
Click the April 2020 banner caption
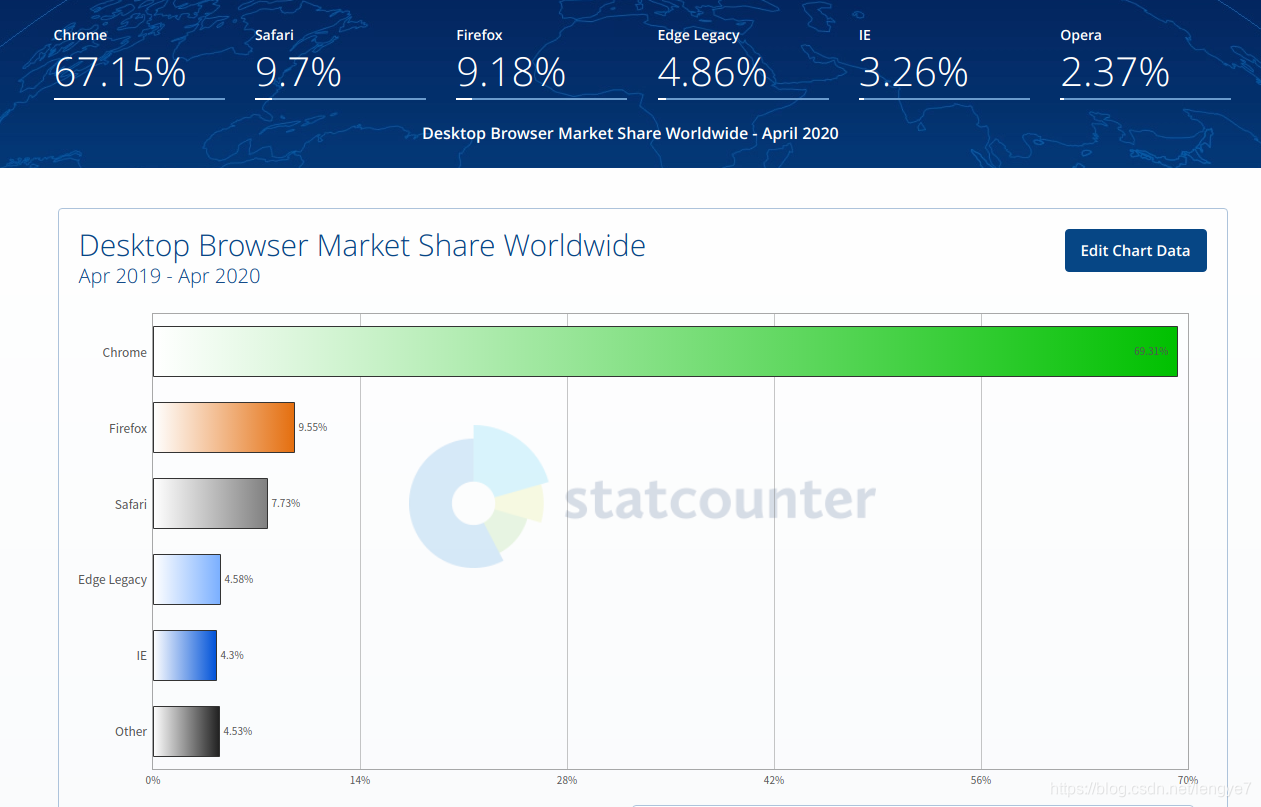[630, 133]
